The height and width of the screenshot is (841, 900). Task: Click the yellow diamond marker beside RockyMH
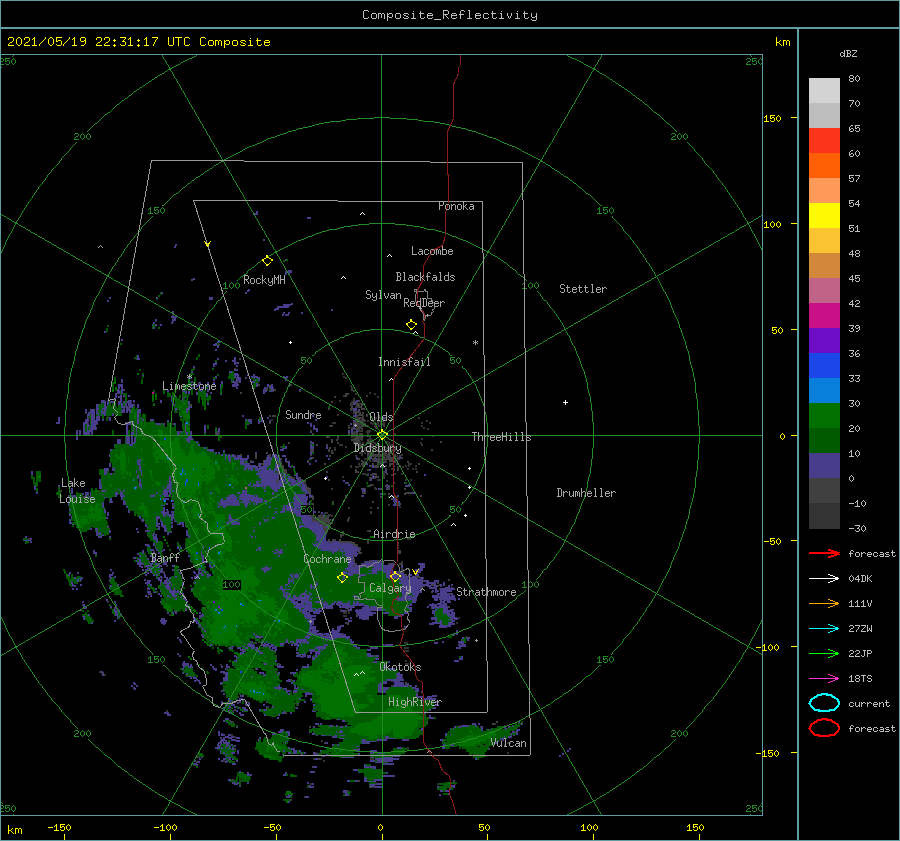(267, 261)
